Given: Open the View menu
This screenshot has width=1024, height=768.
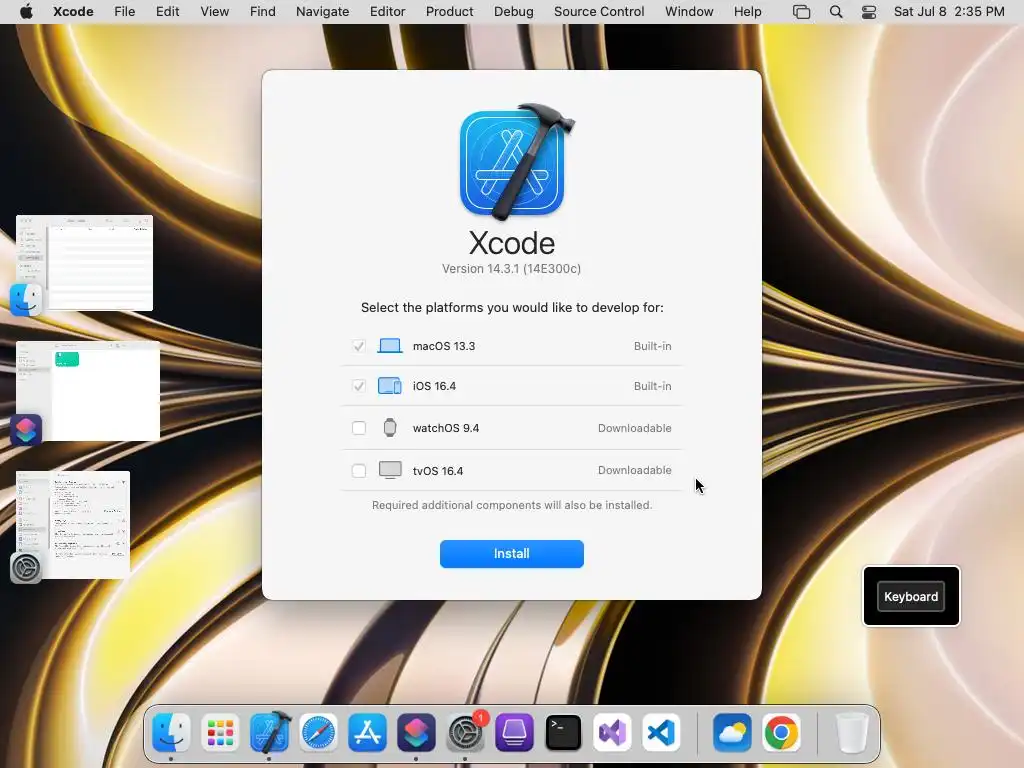Looking at the screenshot, I should 214,11.
